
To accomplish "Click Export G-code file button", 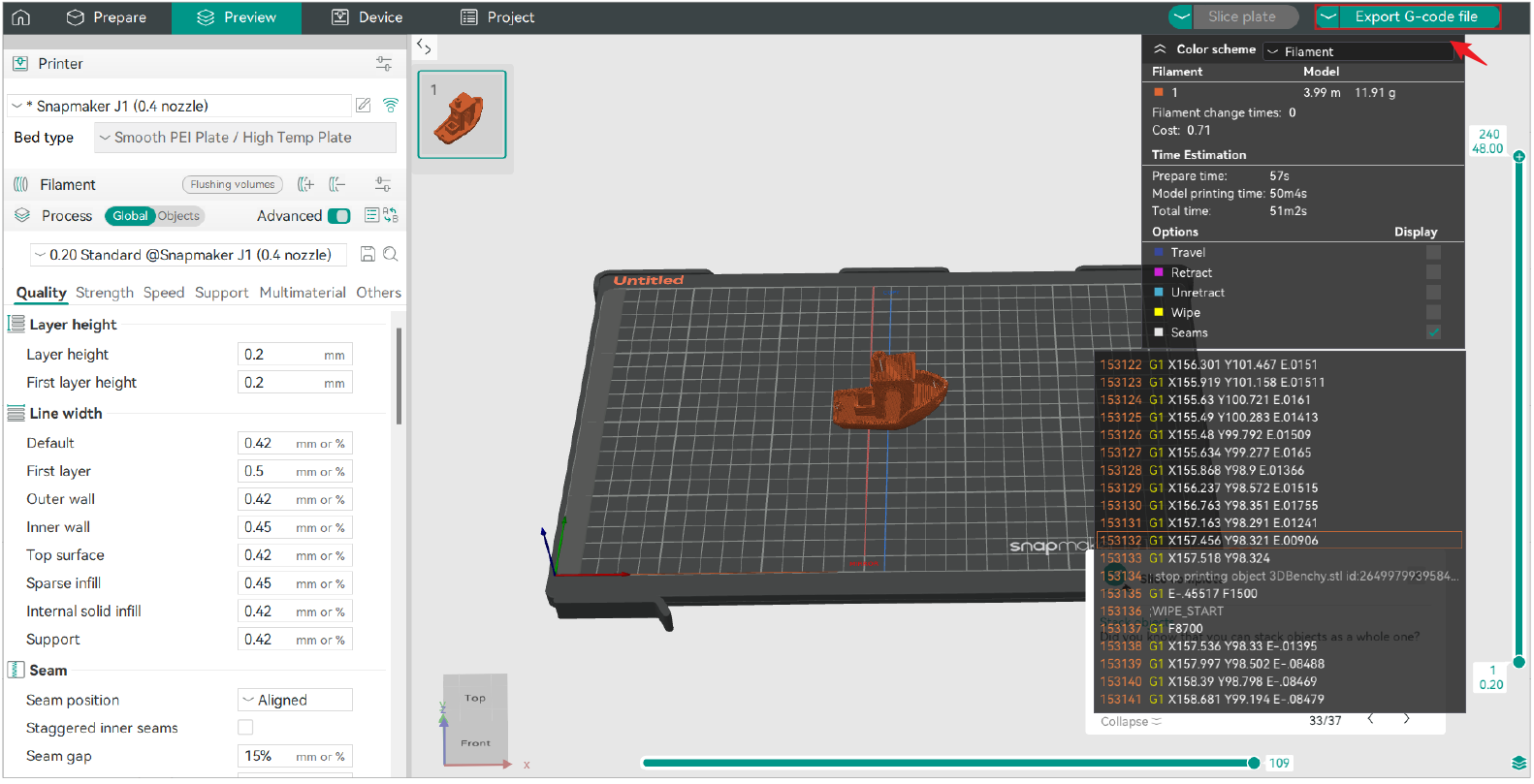I will 1420,16.
